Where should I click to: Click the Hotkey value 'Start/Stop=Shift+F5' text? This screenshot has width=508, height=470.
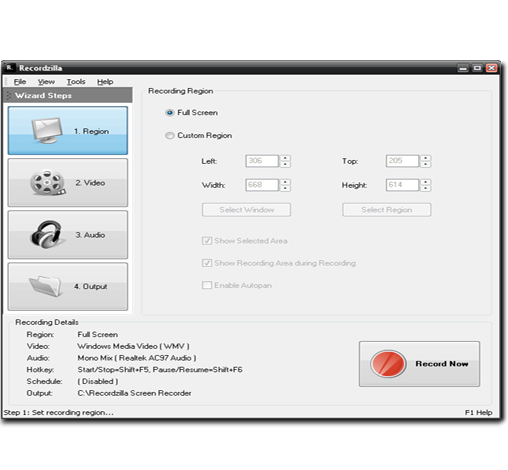(113, 370)
